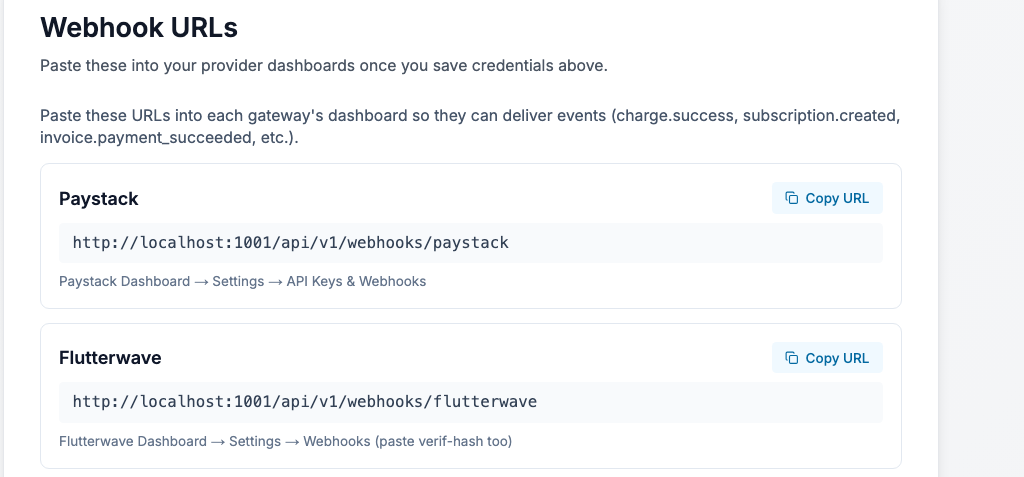Click the Paystack Dashboard settings path hint
This screenshot has width=1024, height=477.
242,282
